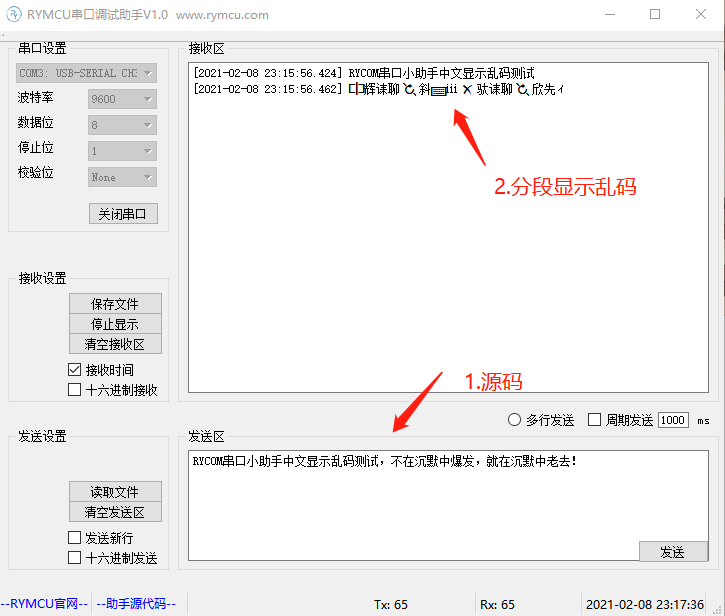Click the 关闭串口 button
The height and width of the screenshot is (616, 725).
coord(123,214)
